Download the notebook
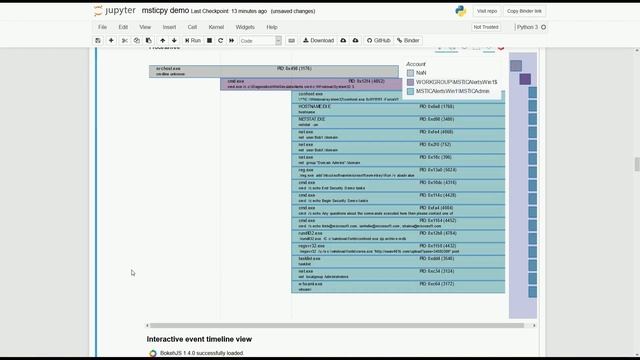This screenshot has height=360, width=640. click(x=318, y=40)
